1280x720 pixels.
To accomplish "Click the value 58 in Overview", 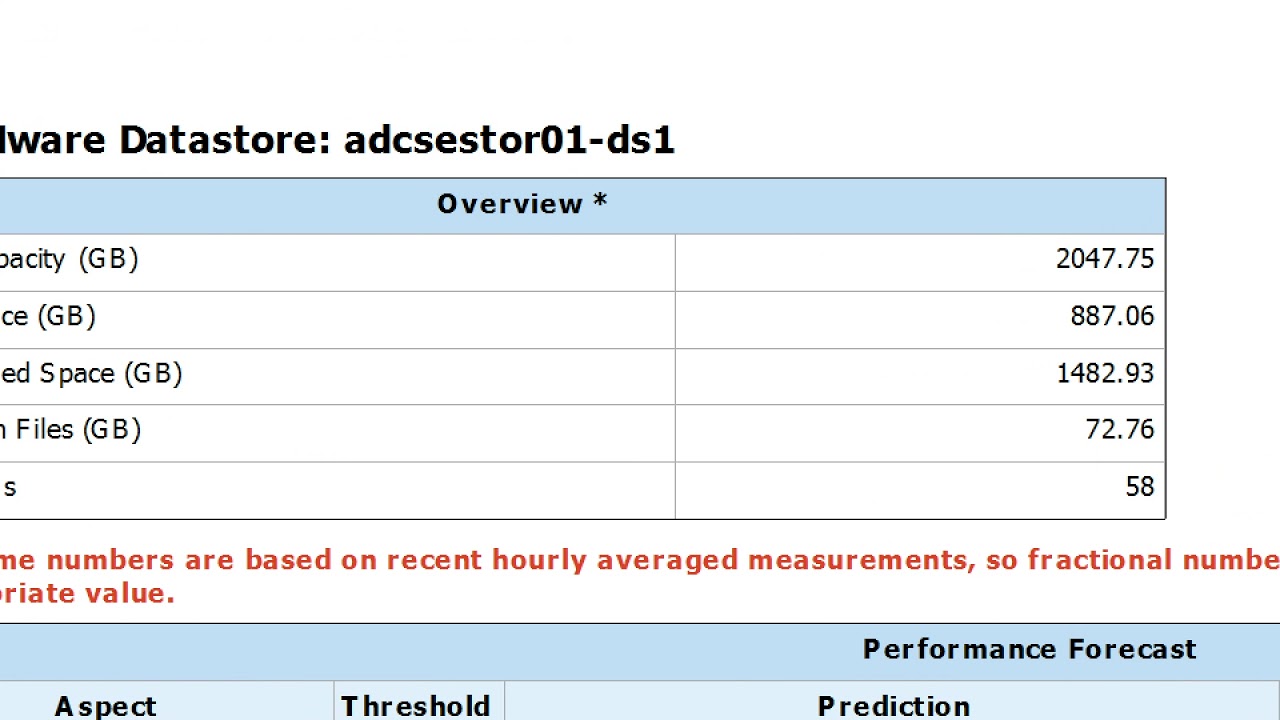I will coord(1139,486).
